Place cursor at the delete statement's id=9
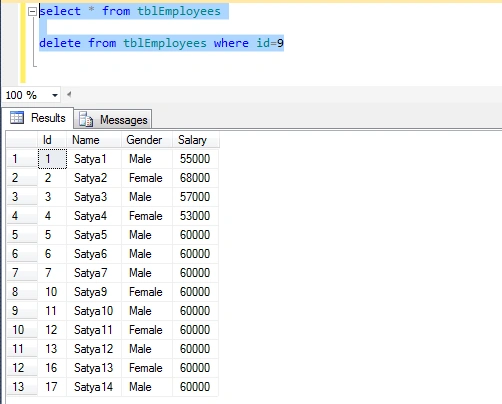 point(270,43)
